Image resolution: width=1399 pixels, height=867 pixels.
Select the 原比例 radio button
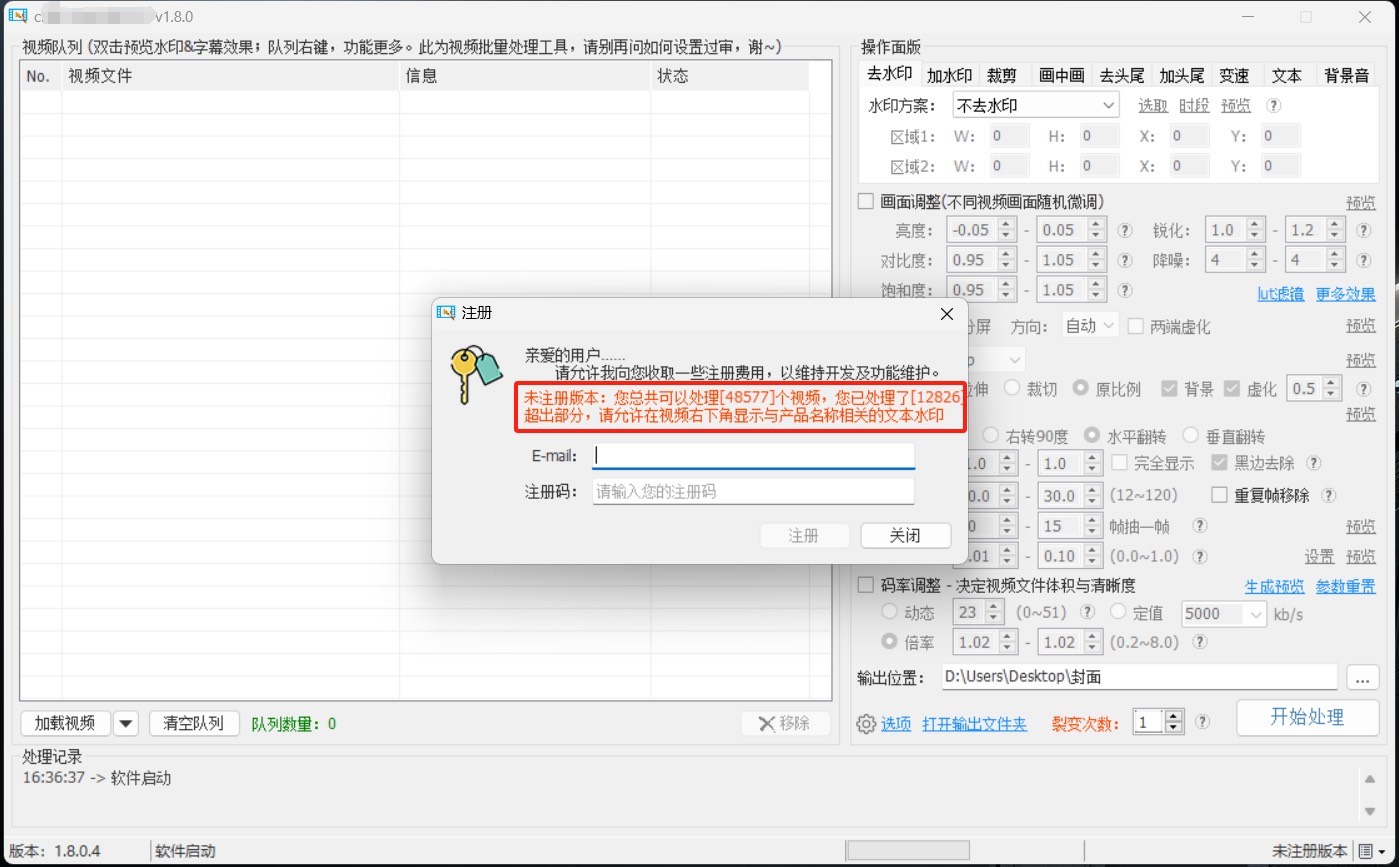coord(1081,388)
